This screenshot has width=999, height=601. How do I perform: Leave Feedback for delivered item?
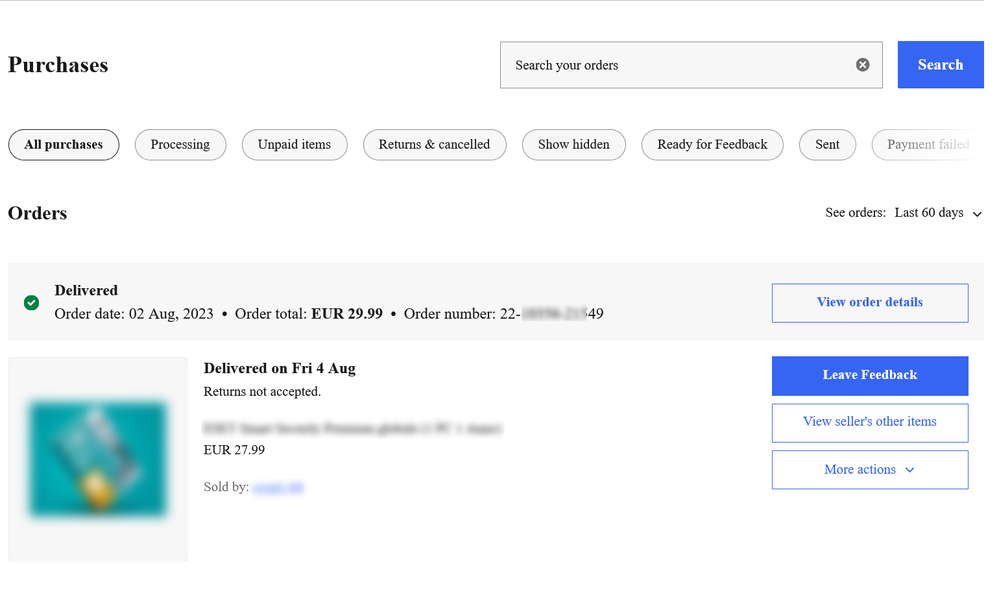click(869, 376)
